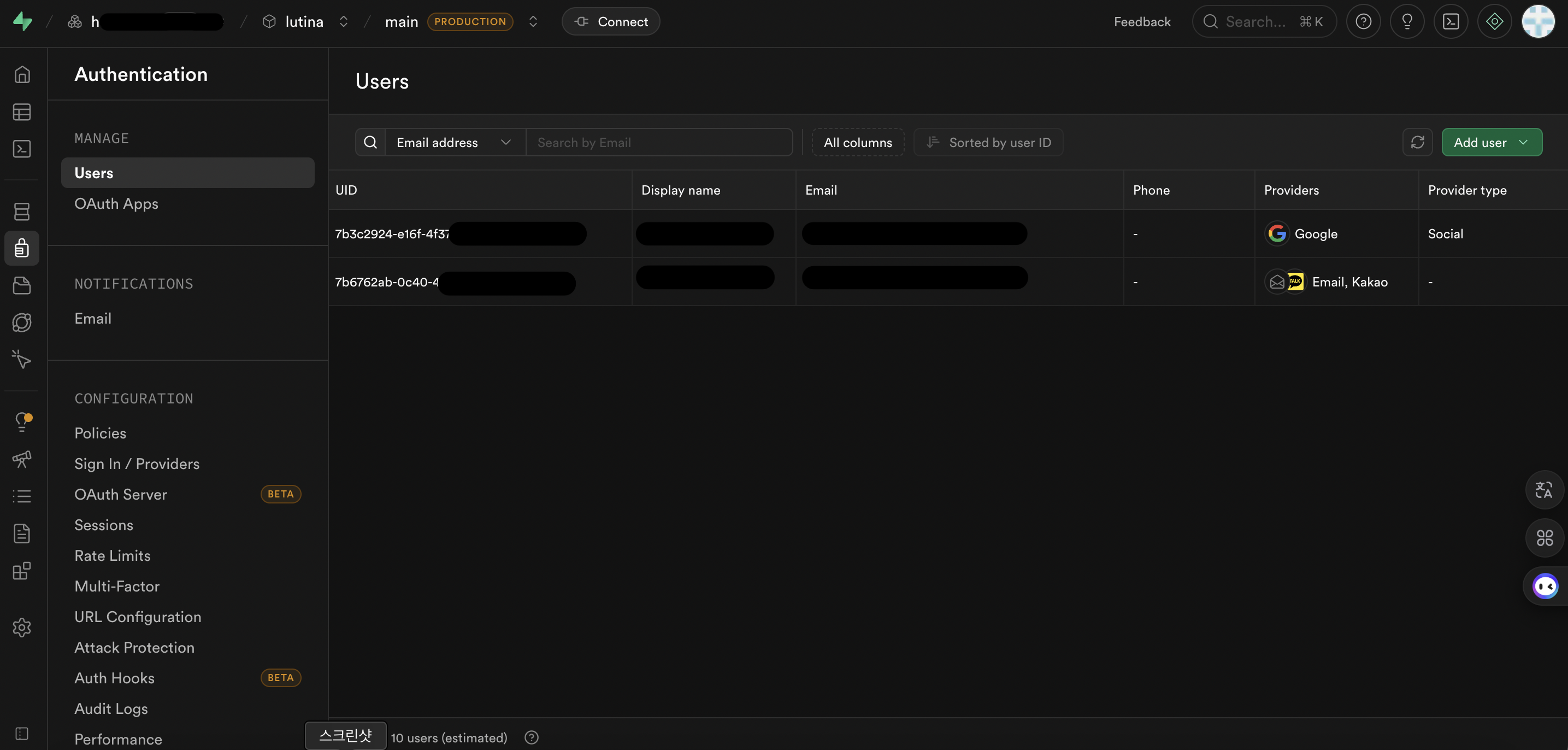Screen dimensions: 1568x750
Task: Open Project Settings gear icon
Action: click(22, 627)
